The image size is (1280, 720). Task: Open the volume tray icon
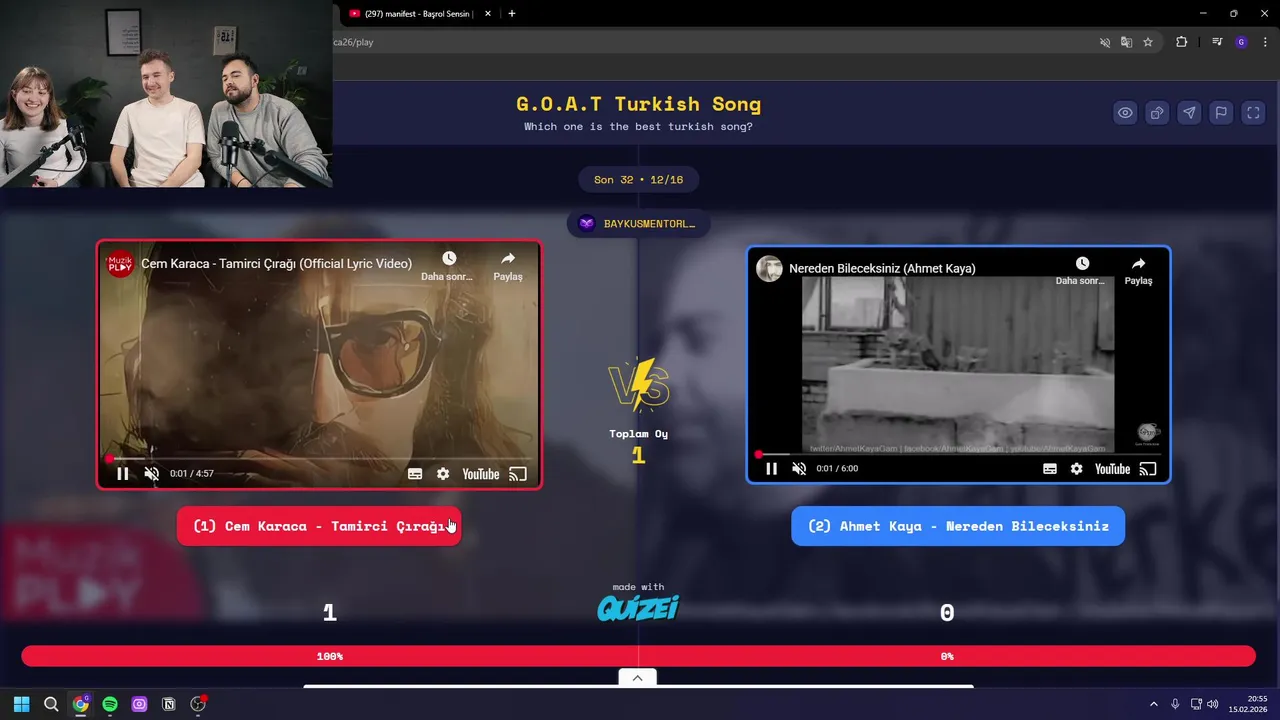(1213, 704)
